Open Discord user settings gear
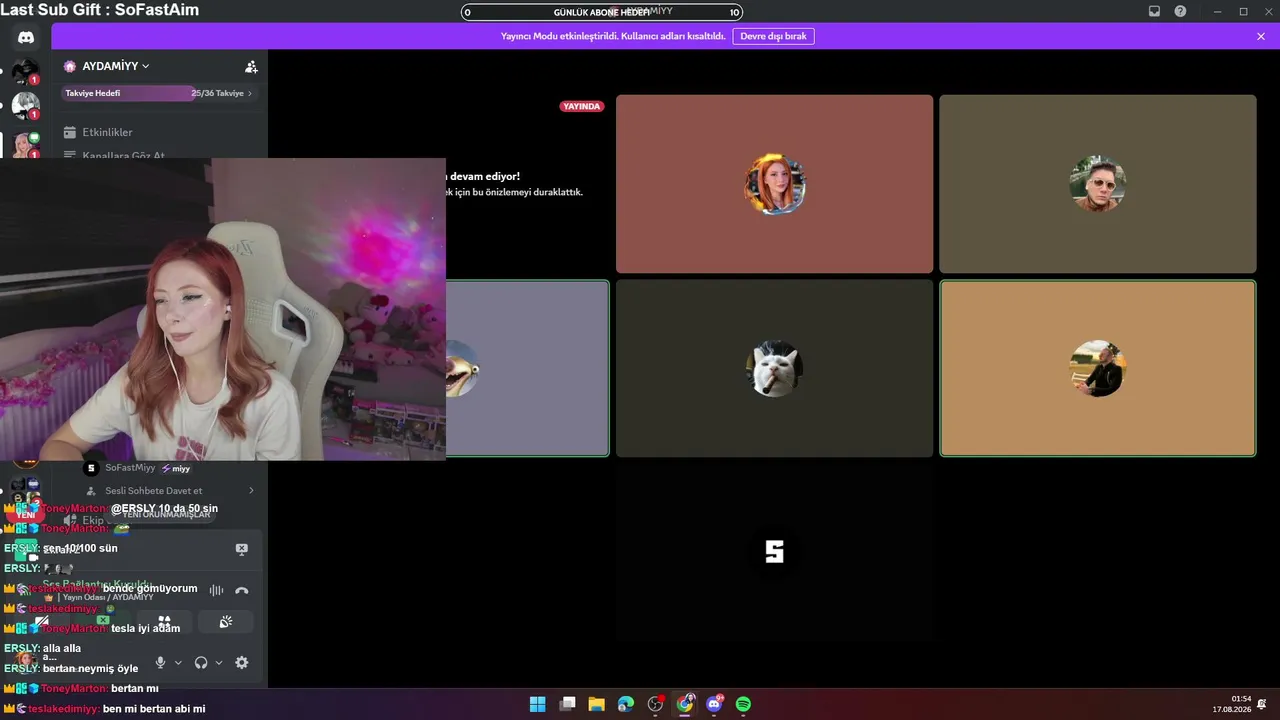Screen dimensions: 1280x720 tap(241, 662)
